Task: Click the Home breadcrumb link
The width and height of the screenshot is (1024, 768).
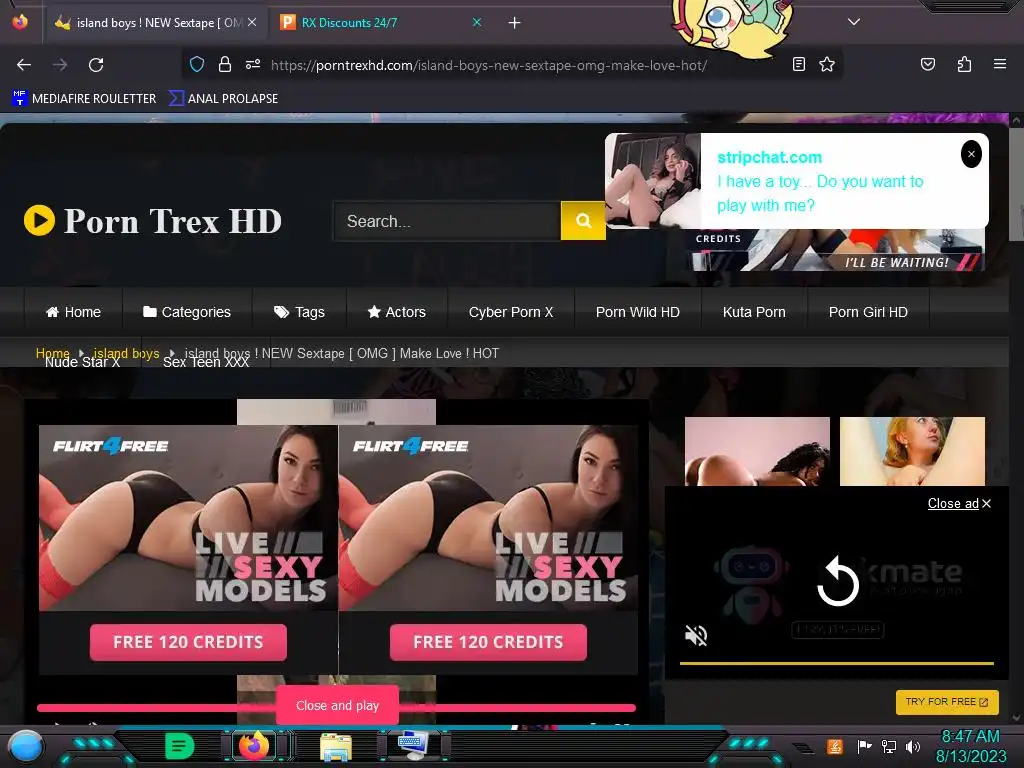Action: (x=52, y=353)
